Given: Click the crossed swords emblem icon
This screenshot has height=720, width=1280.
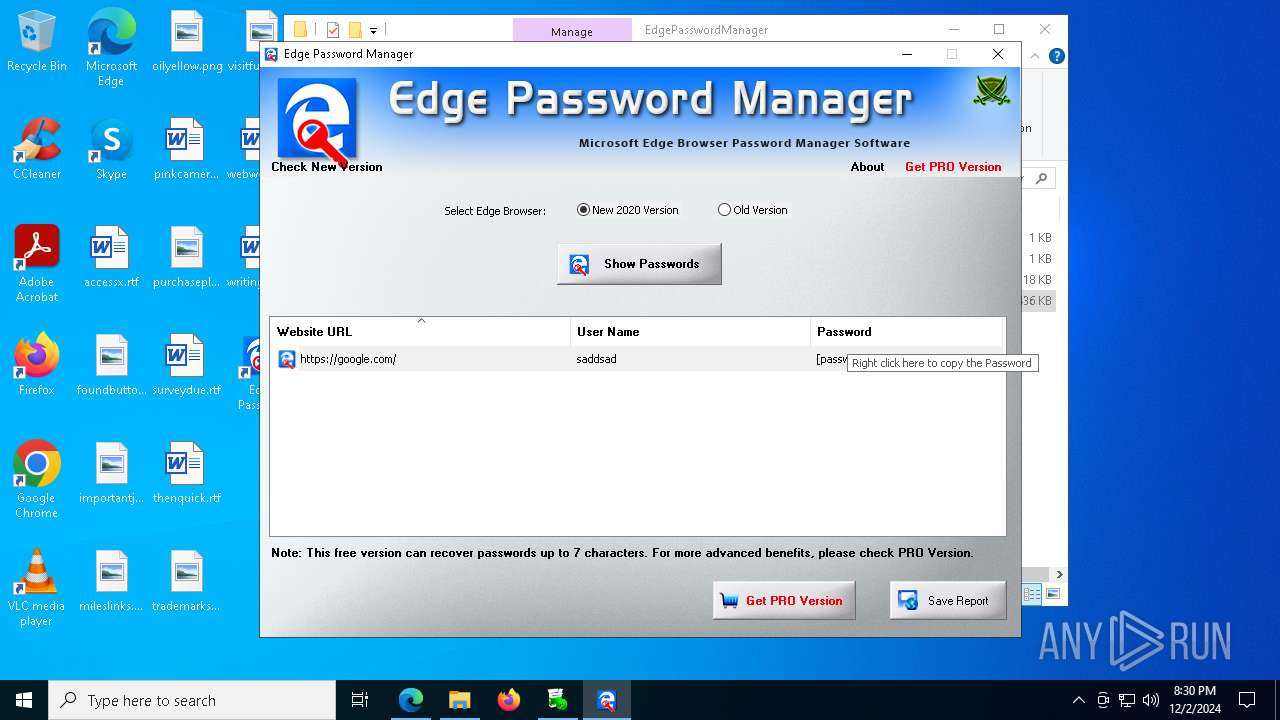Looking at the screenshot, I should click(x=991, y=92).
